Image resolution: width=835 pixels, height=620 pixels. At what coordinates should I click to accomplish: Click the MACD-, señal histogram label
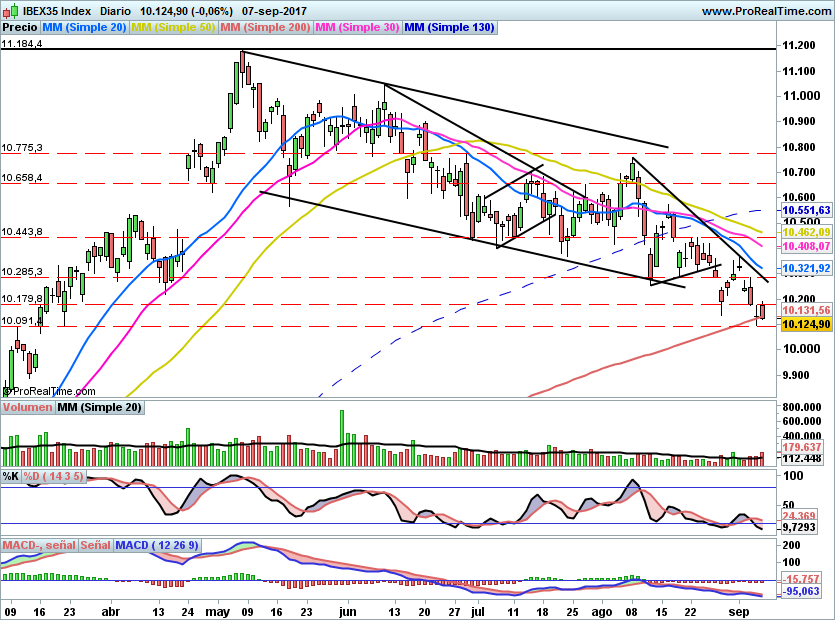pyautogui.click(x=38, y=544)
